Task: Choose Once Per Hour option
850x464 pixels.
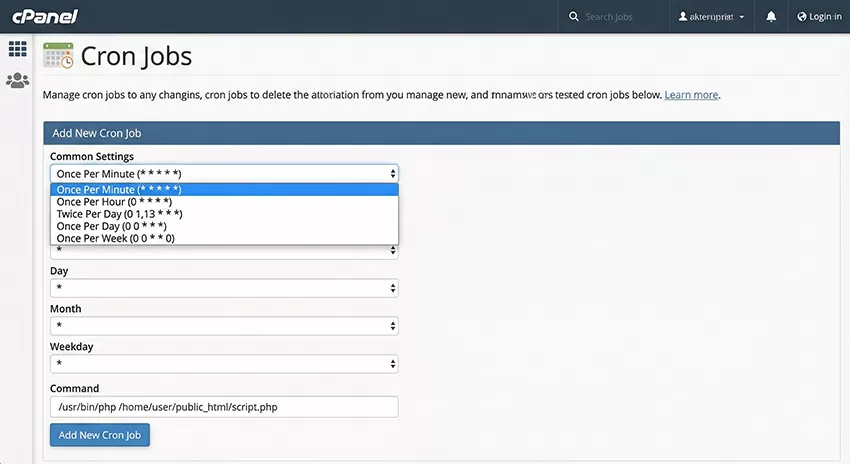Action: (224, 202)
